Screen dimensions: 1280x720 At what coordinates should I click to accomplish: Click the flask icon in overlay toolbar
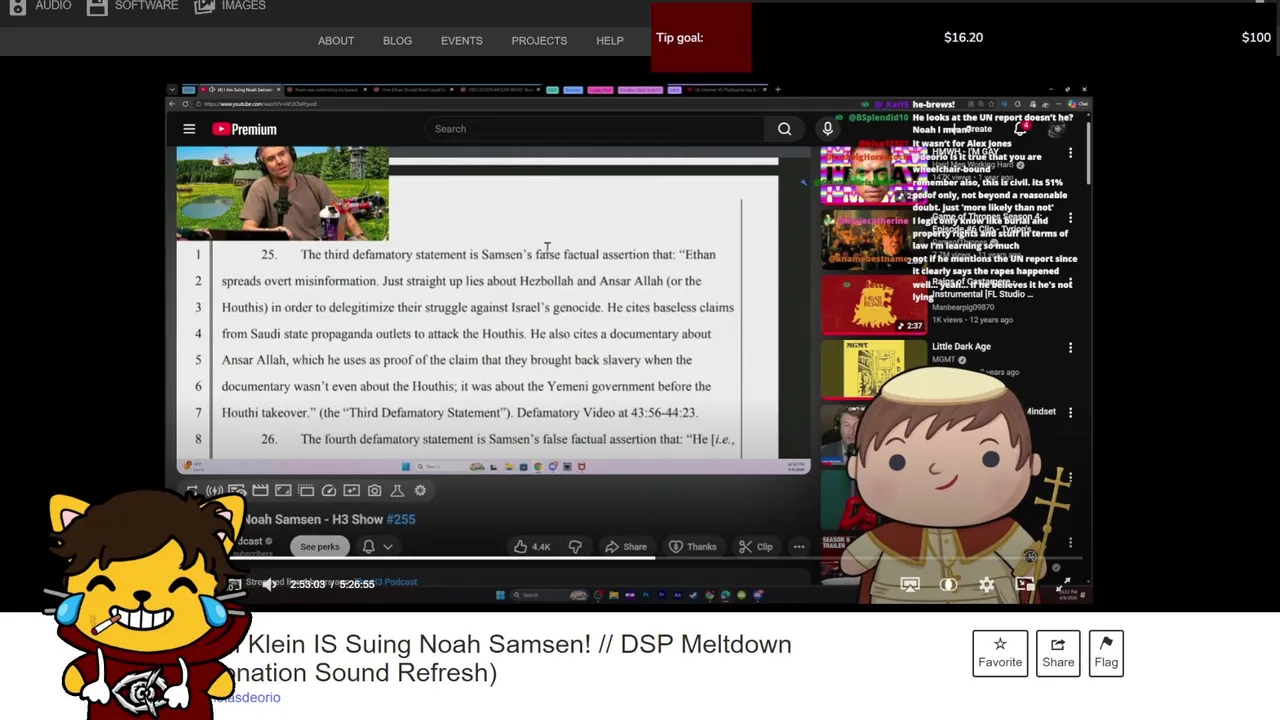point(397,490)
